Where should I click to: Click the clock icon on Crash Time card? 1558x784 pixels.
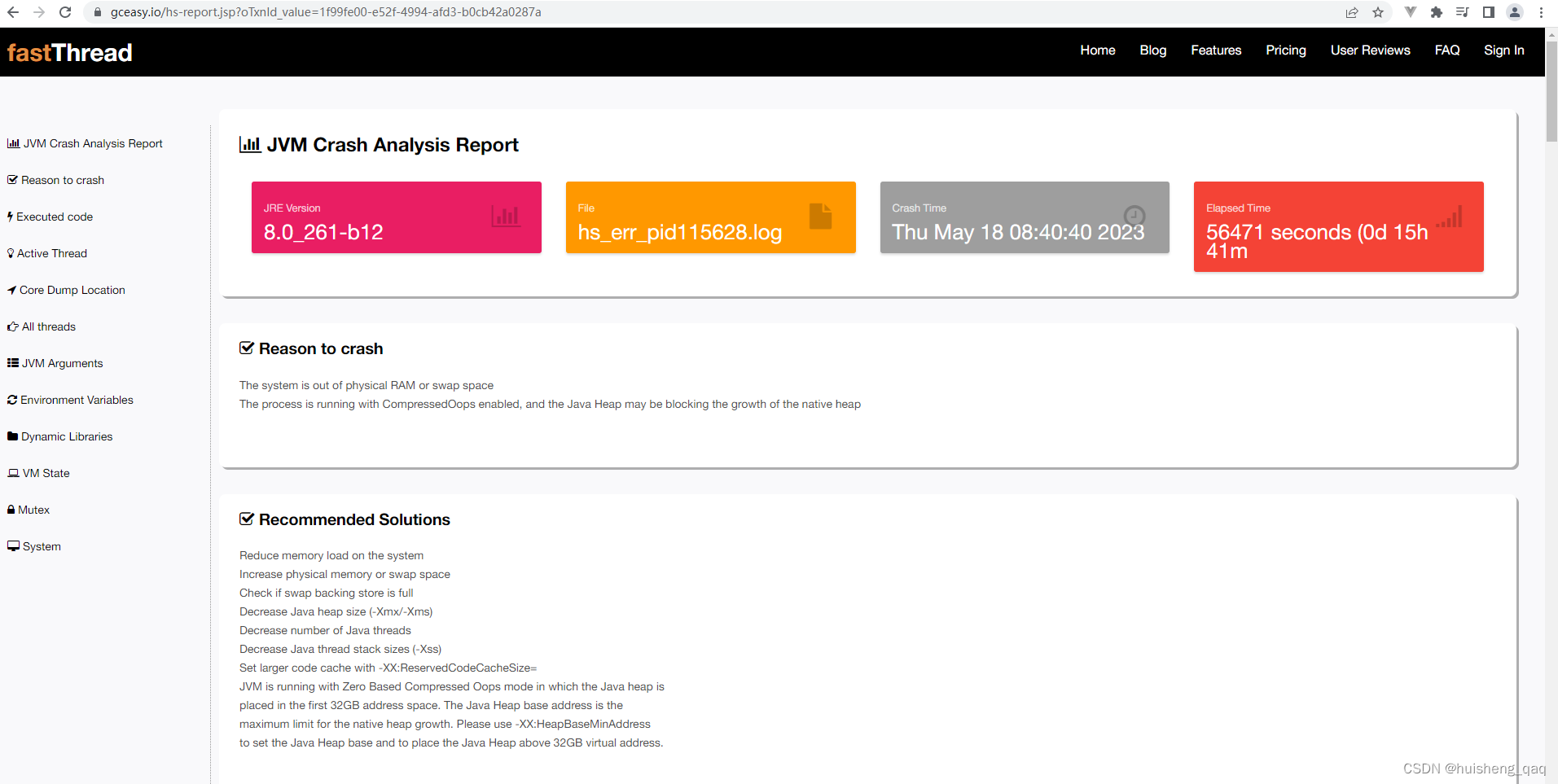(x=1134, y=216)
